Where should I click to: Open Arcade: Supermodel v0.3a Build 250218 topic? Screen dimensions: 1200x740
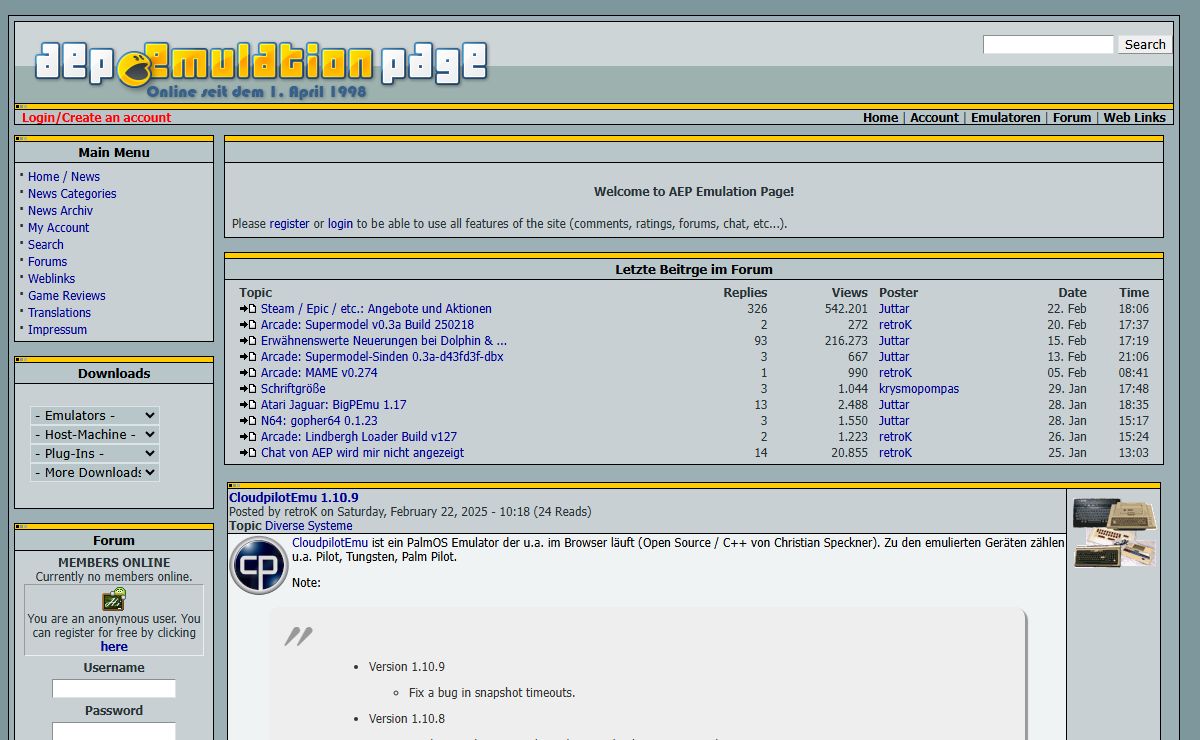(367, 325)
